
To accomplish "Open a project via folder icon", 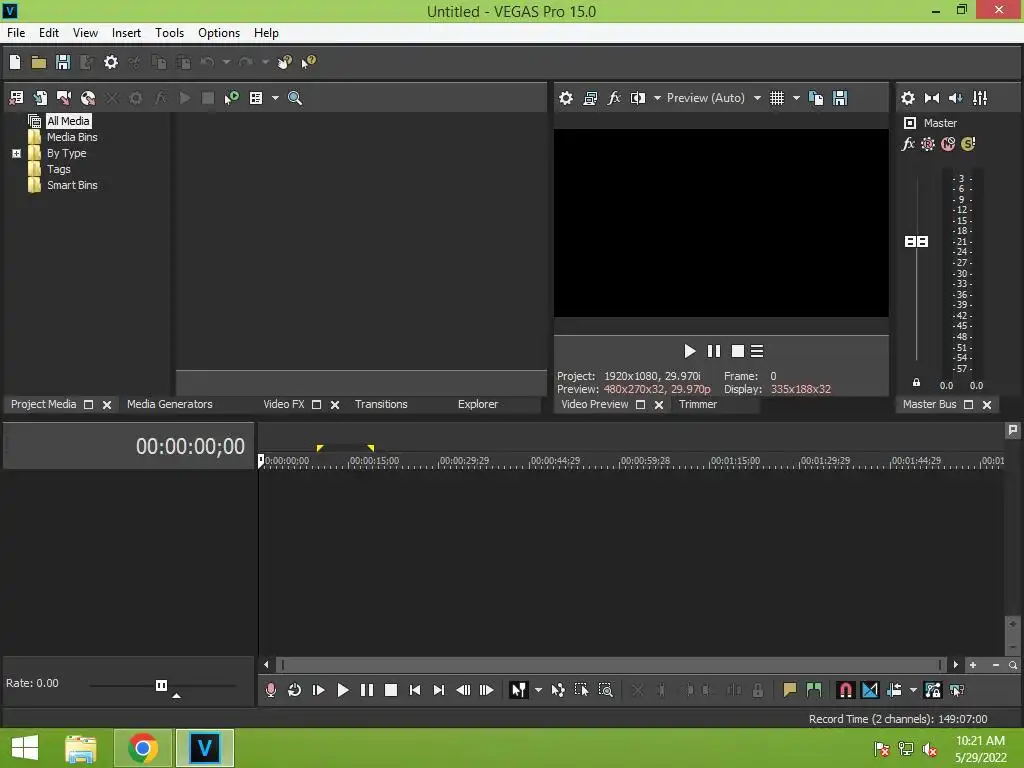I will 39,62.
